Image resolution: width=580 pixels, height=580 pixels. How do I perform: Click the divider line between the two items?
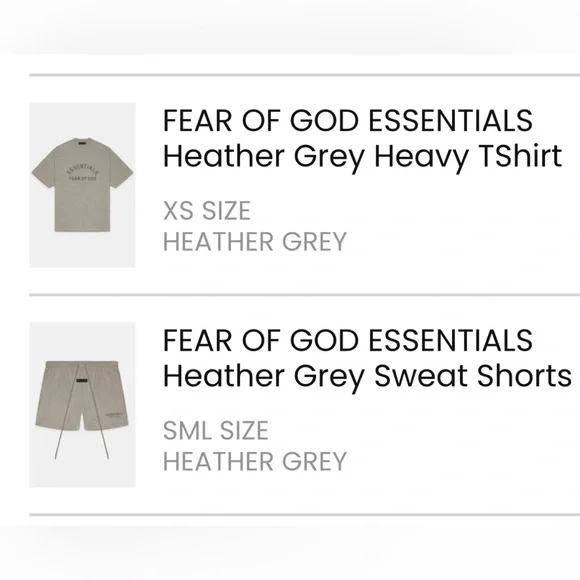tap(305, 295)
